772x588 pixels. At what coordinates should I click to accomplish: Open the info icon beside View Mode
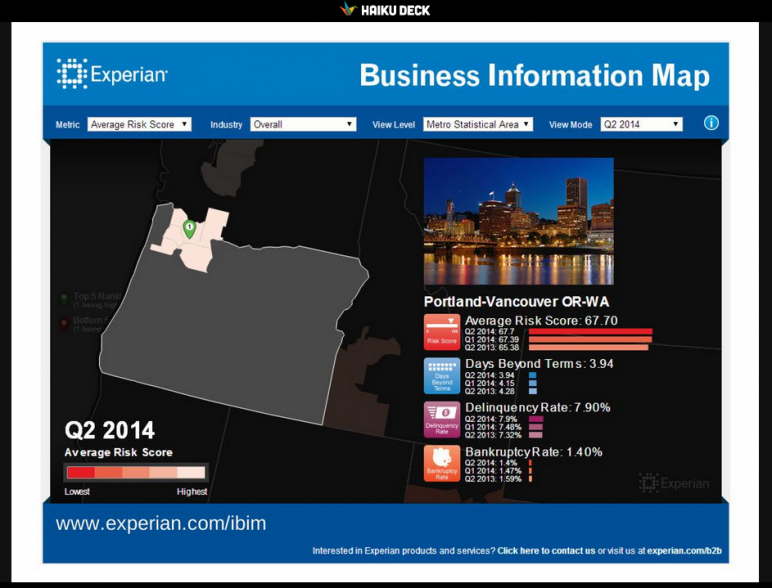click(711, 123)
